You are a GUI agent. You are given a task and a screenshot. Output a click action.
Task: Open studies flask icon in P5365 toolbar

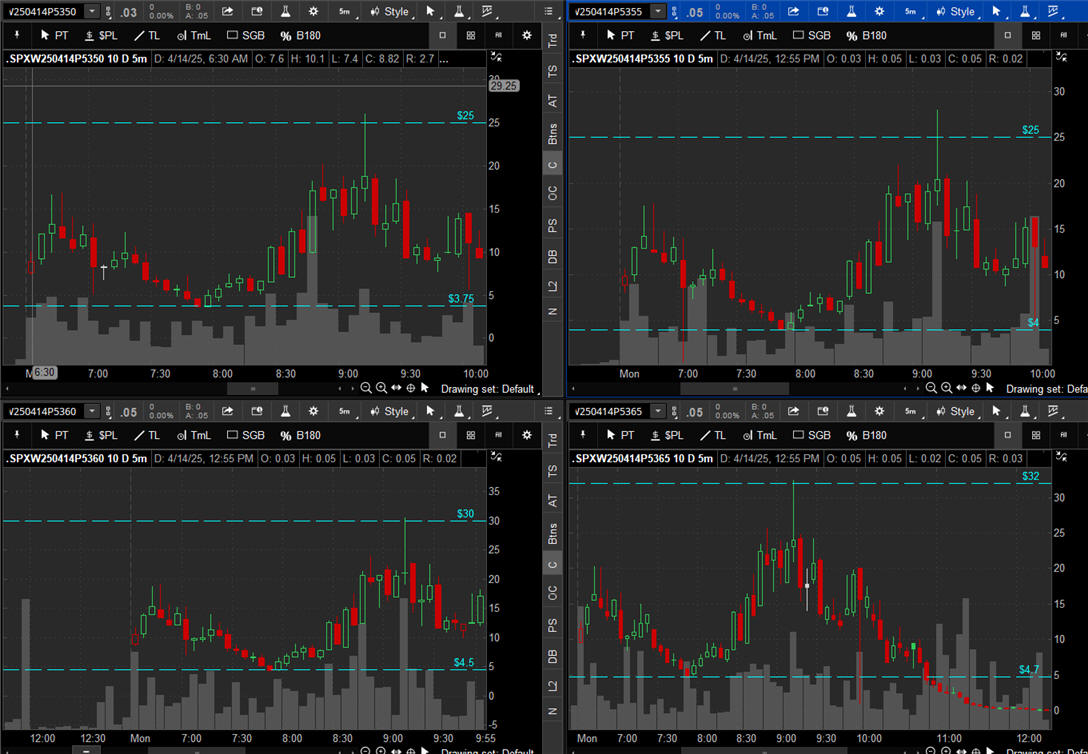tap(851, 411)
